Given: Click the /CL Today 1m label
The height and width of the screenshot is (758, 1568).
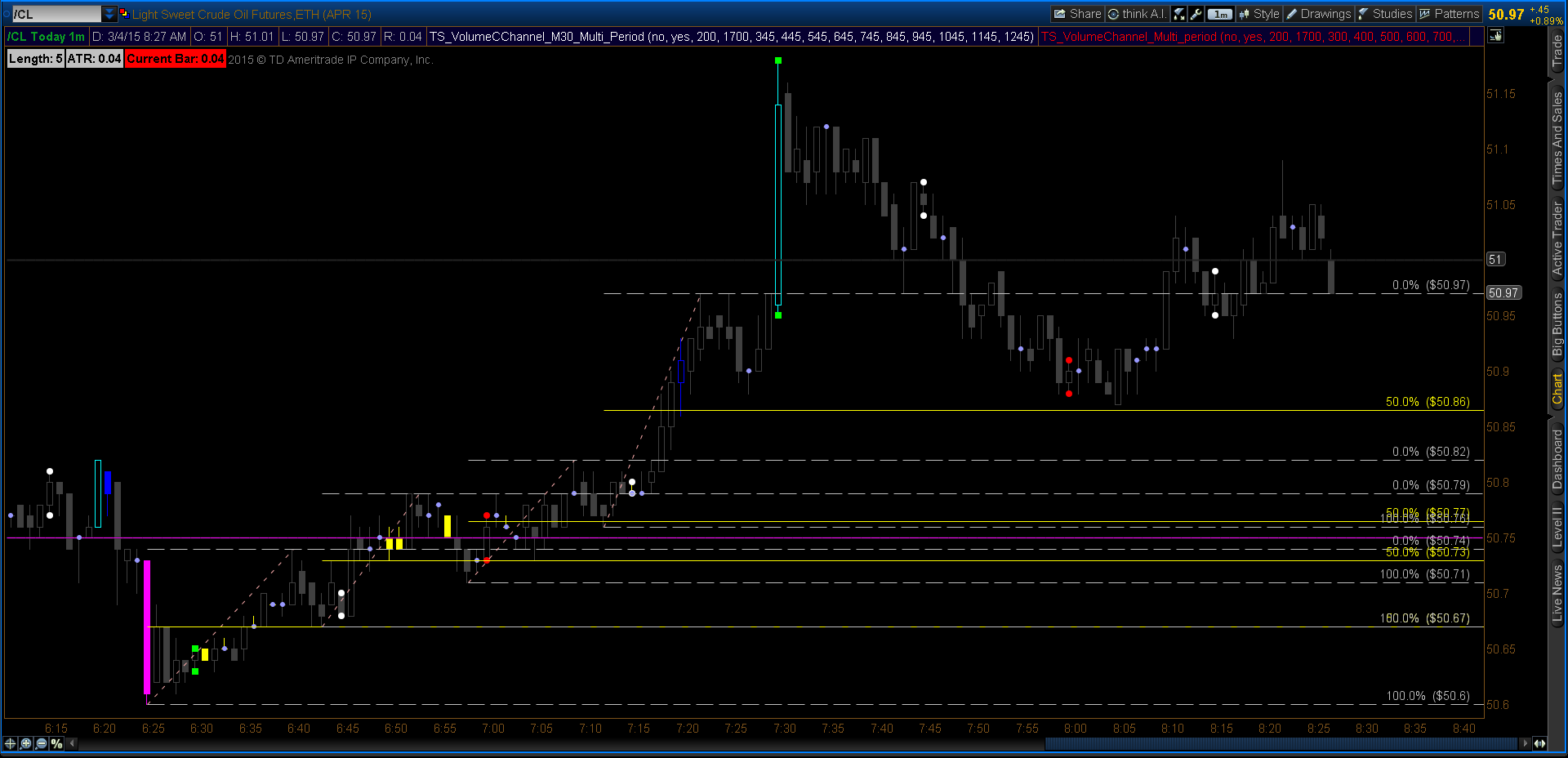Looking at the screenshot, I should tap(47, 37).
